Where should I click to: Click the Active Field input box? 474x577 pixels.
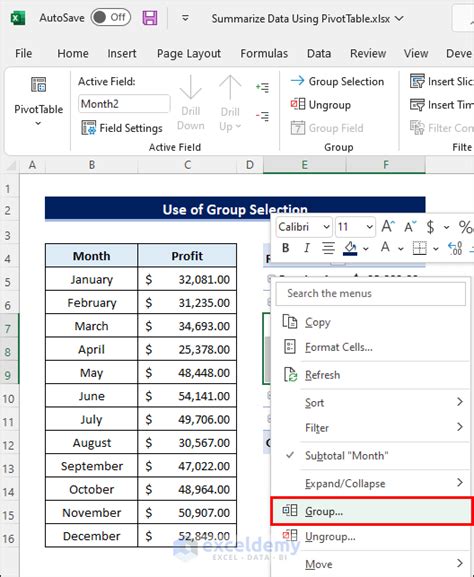[124, 104]
